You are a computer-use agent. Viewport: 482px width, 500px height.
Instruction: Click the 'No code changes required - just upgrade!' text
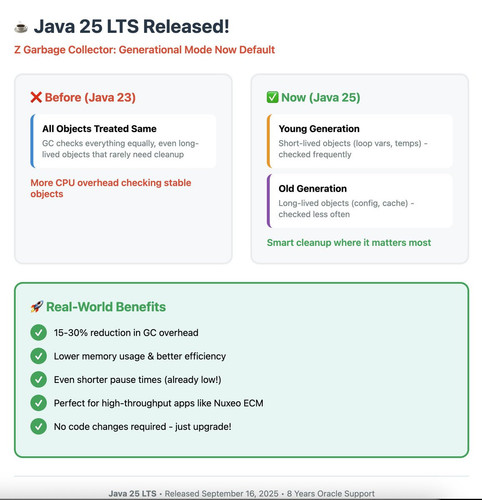click(142, 427)
